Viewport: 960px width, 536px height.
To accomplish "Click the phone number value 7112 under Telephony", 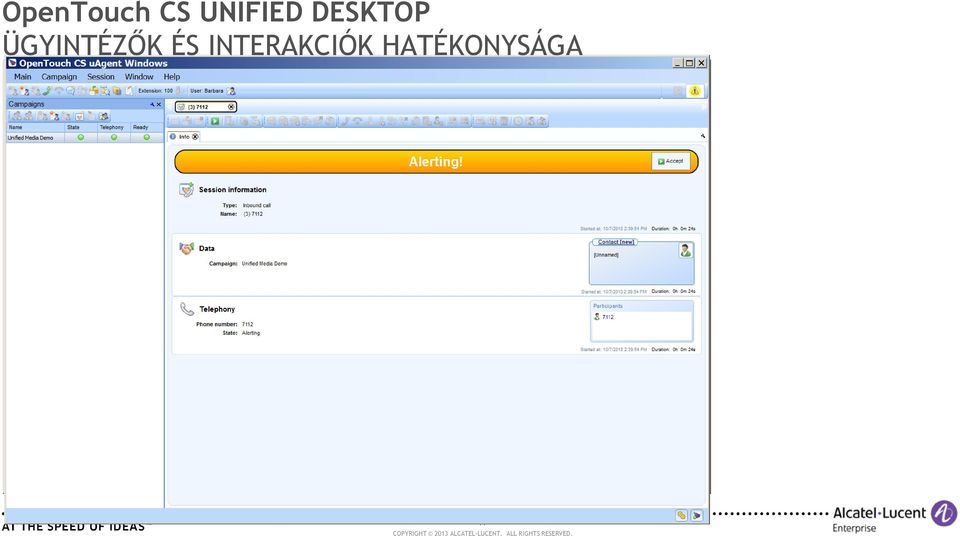I will tap(247, 324).
